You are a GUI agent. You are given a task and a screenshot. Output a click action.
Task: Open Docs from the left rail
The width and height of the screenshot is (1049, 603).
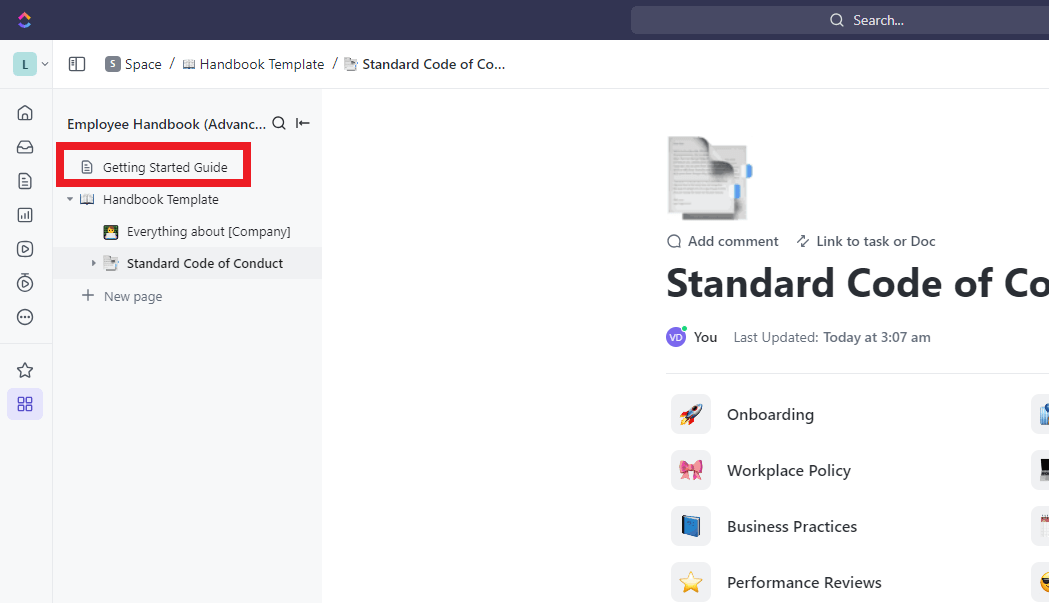point(25,181)
